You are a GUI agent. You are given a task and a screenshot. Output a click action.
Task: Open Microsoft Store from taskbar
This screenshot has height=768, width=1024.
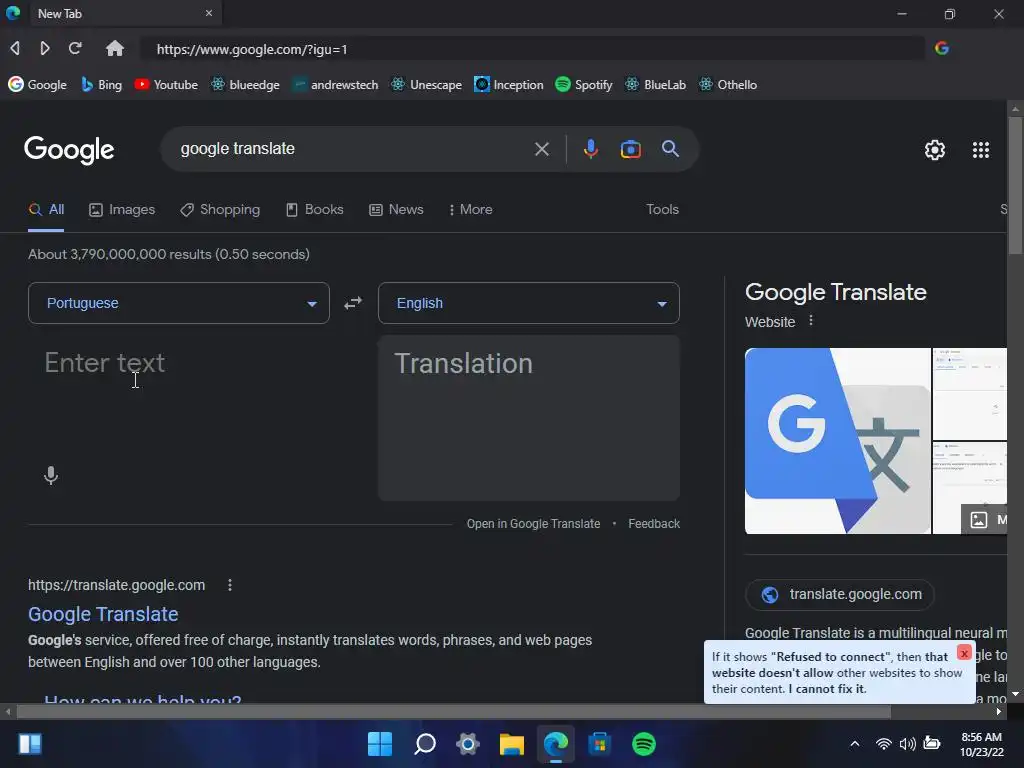tap(600, 744)
